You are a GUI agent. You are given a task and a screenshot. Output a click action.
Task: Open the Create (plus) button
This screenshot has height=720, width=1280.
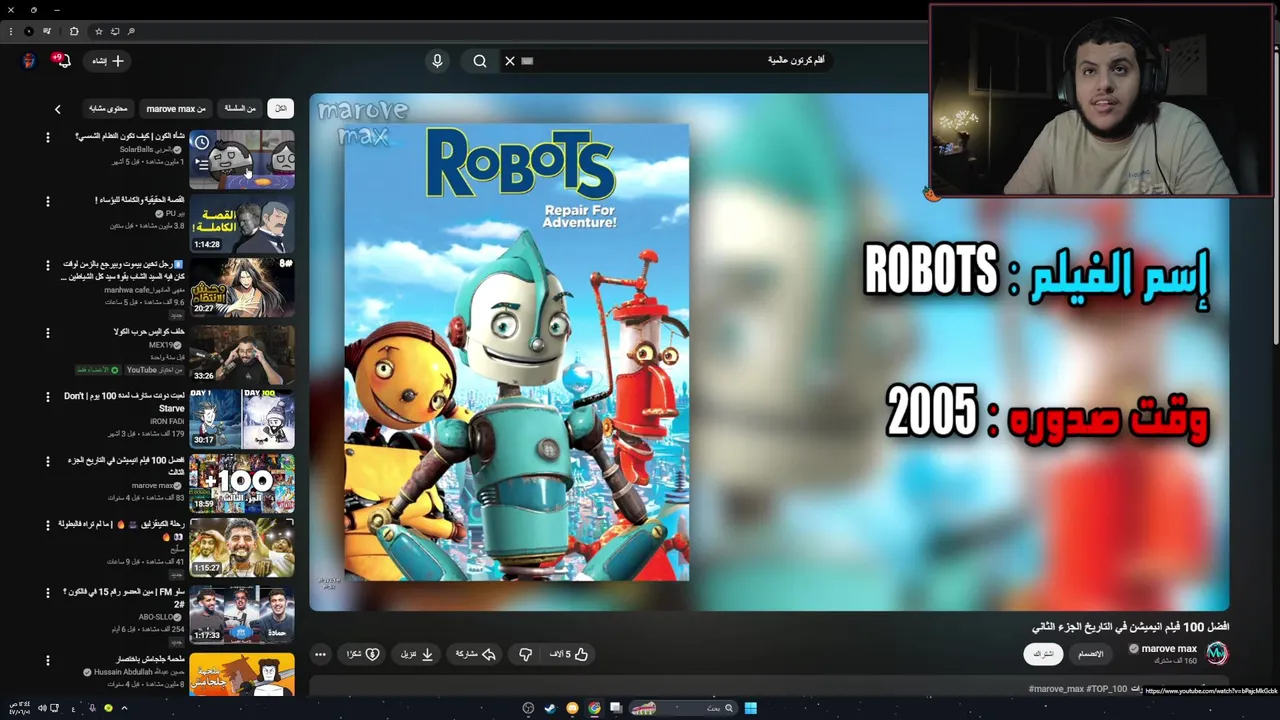pyautogui.click(x=108, y=61)
